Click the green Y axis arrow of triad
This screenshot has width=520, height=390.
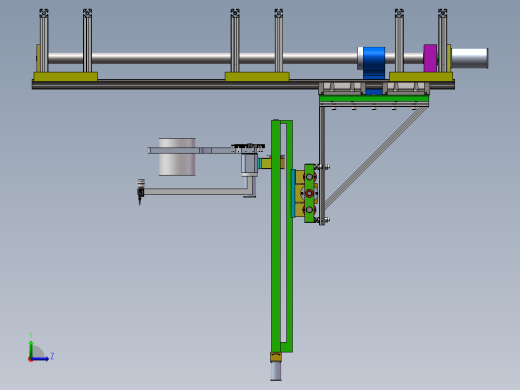[31, 349]
